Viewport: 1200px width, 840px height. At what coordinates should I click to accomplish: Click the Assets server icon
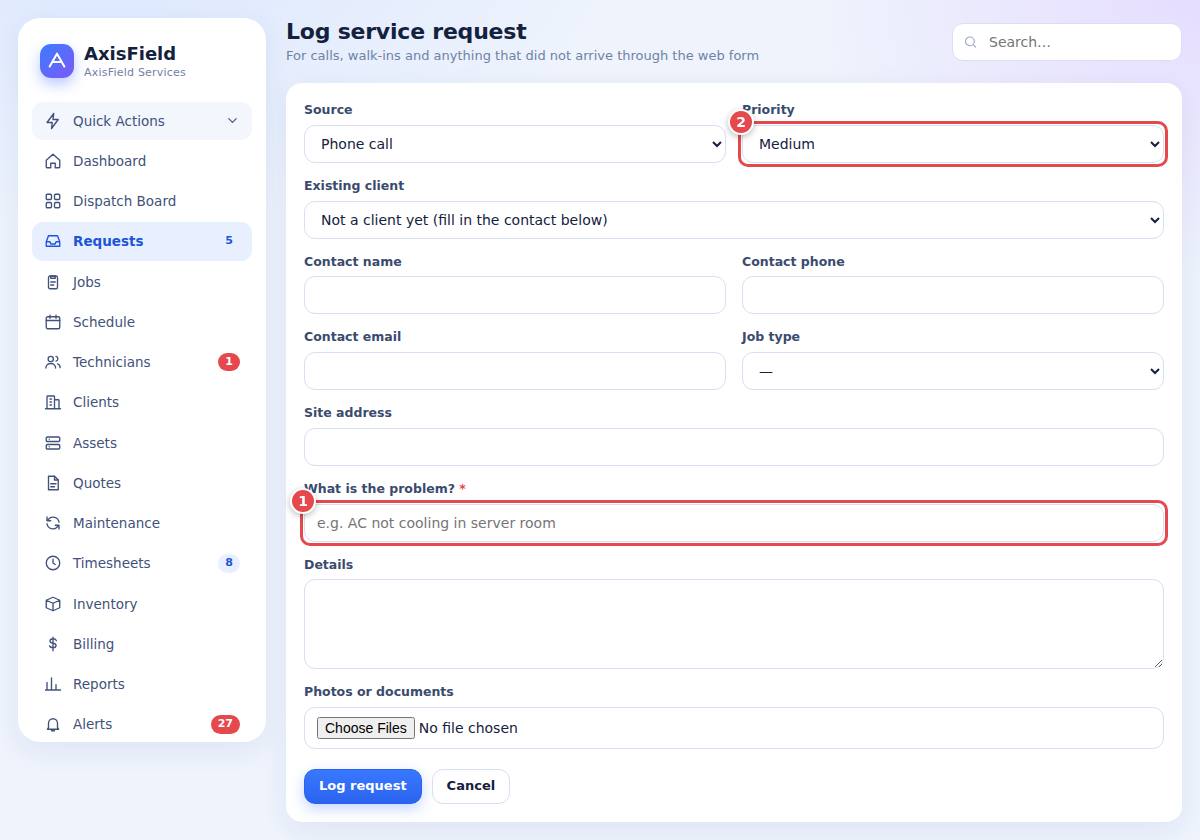pyautogui.click(x=53, y=443)
